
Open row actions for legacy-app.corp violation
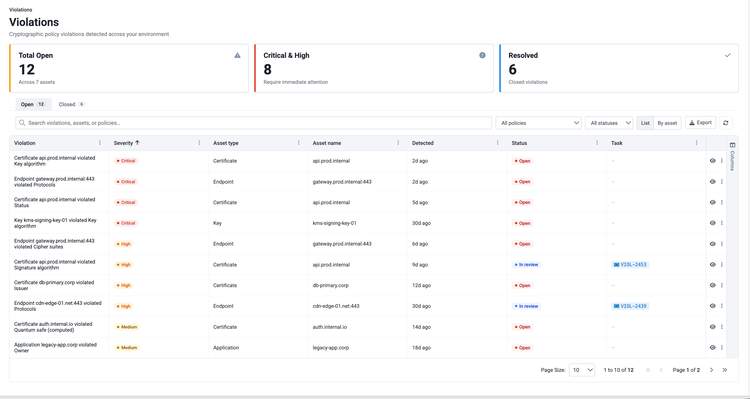coord(722,348)
